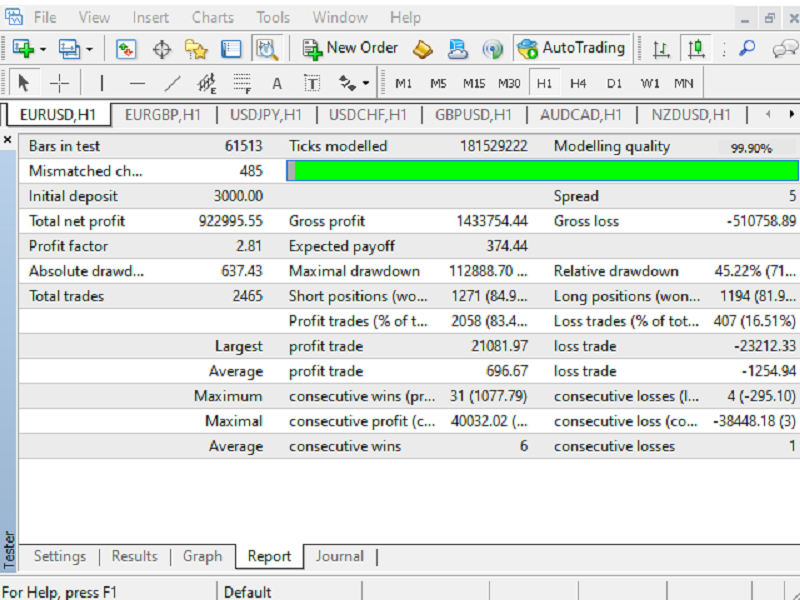The image size is (800, 600).
Task: Expand the new chart dropdown arrow
Action: click(43, 49)
